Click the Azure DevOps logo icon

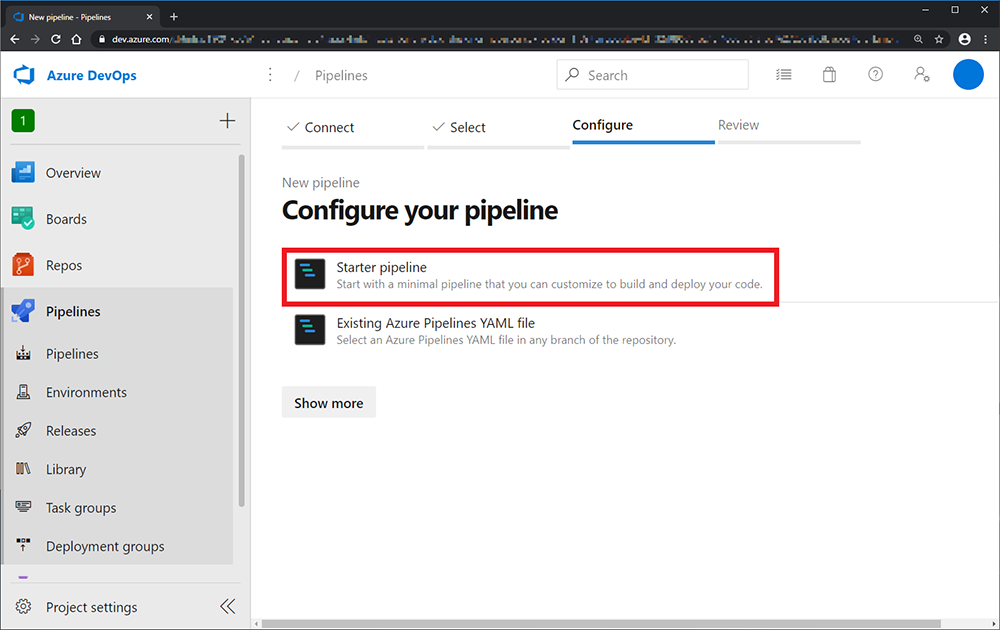(24, 75)
